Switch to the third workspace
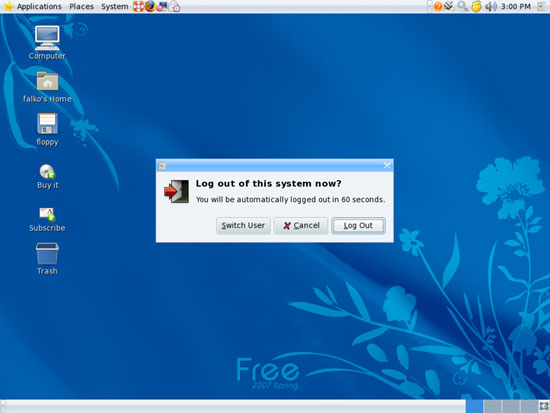The height and width of the screenshot is (413, 550). (x=511, y=407)
